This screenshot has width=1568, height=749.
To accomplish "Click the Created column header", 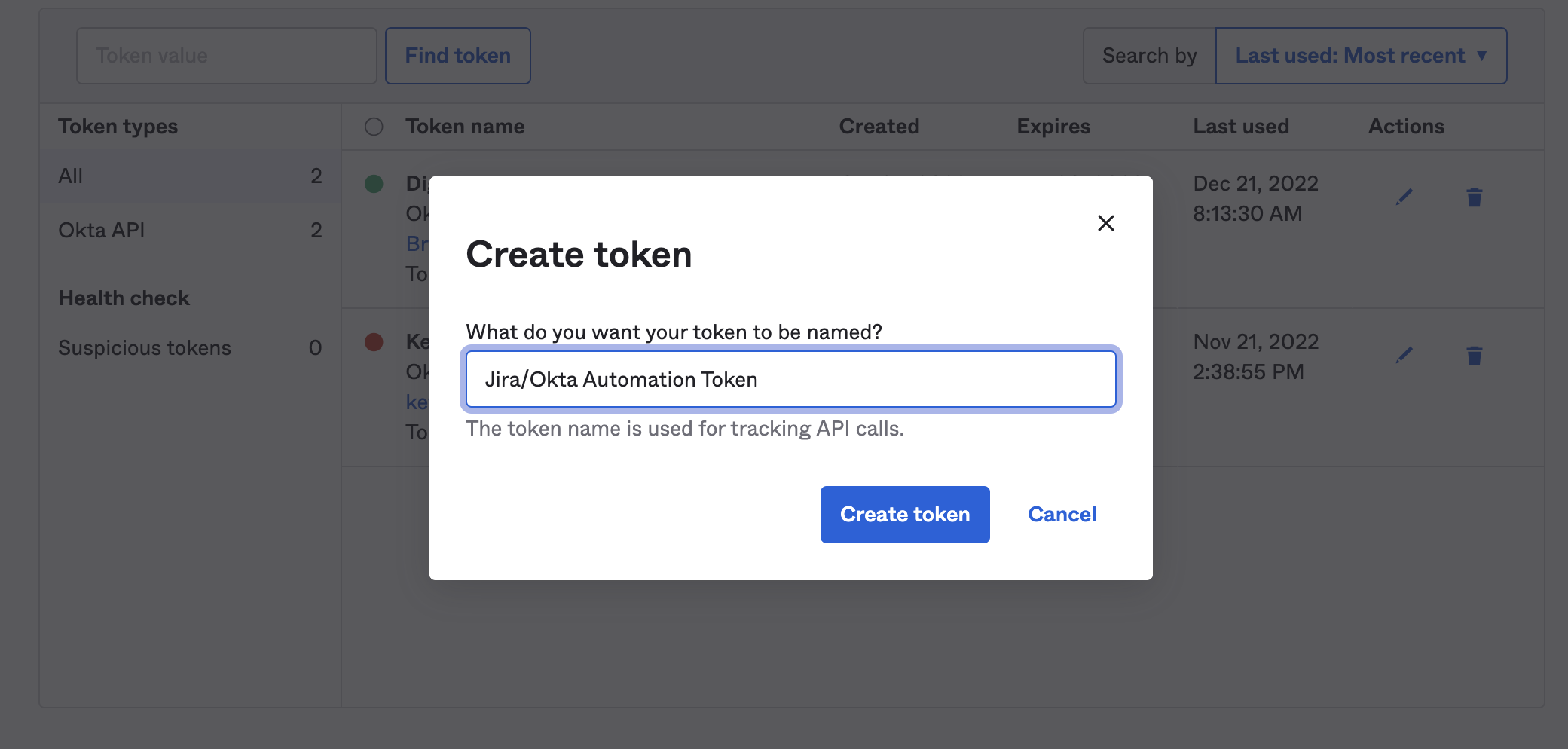I will pos(879,127).
